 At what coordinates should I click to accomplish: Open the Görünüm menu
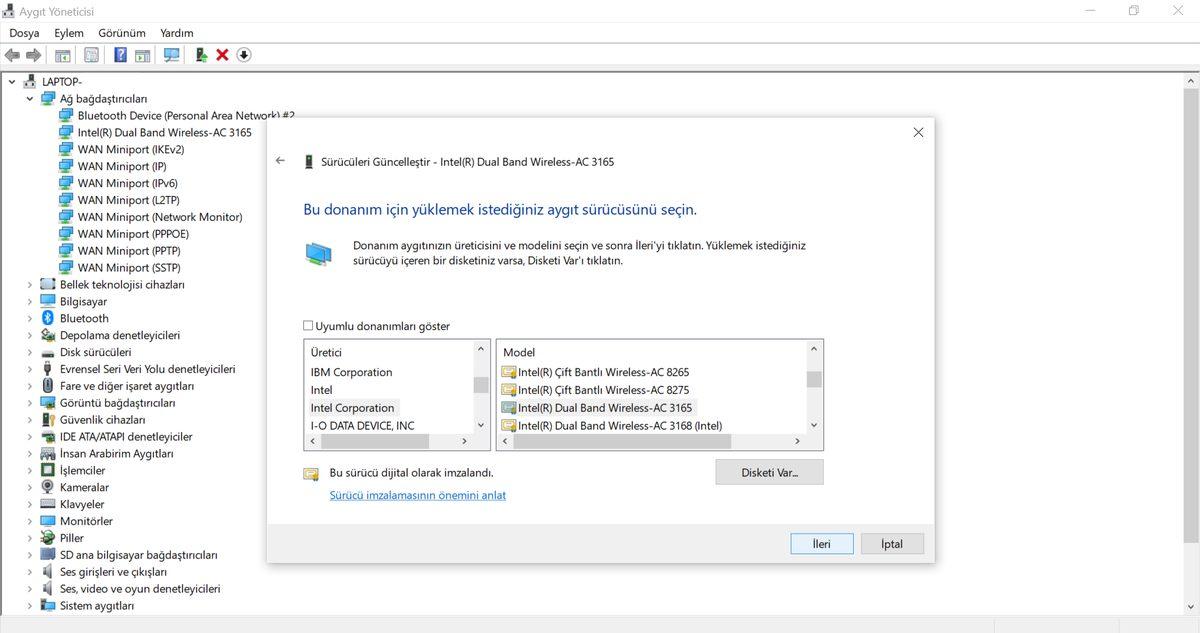coord(121,33)
